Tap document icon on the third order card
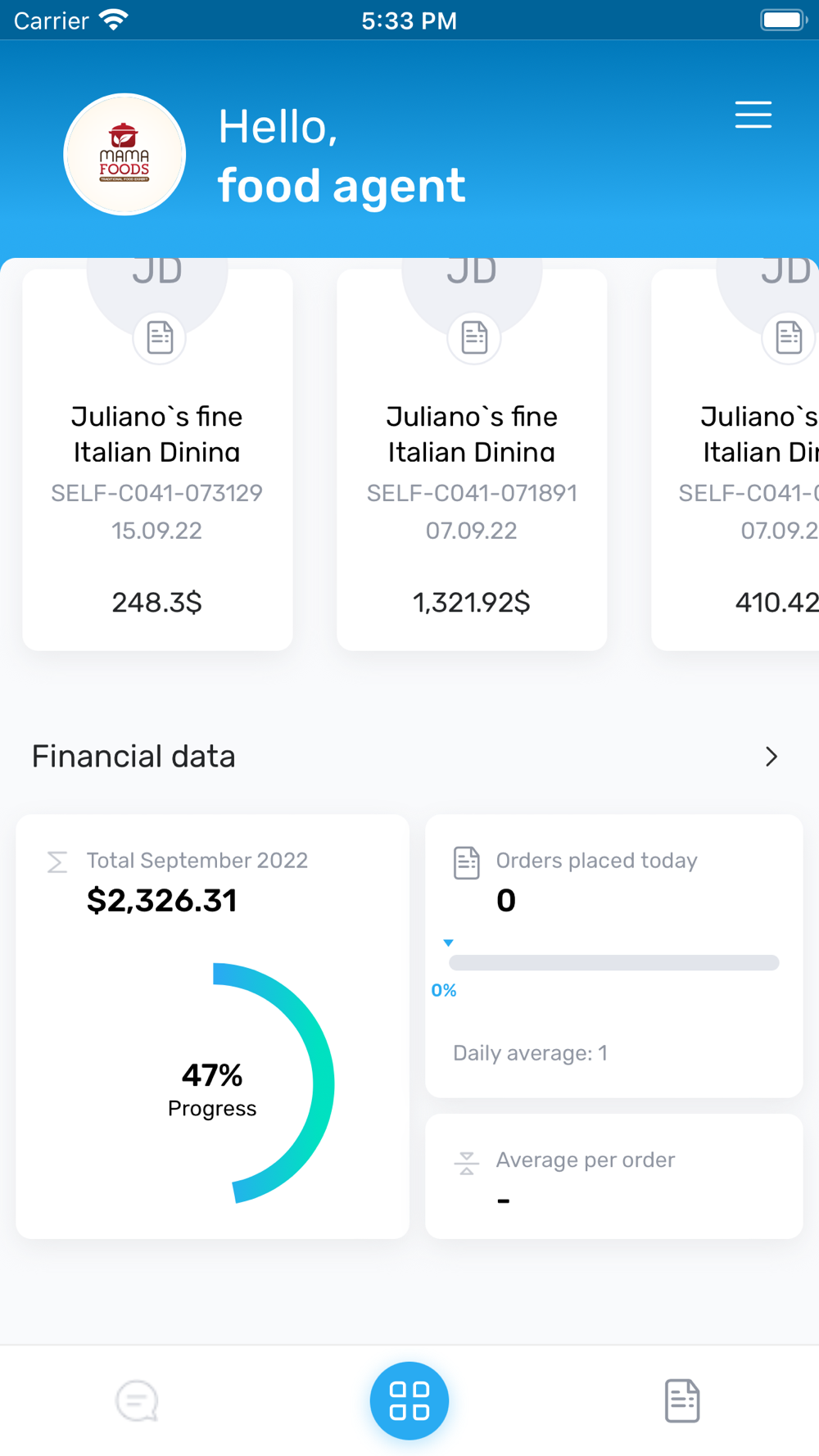The height and width of the screenshot is (1456, 819). point(788,337)
